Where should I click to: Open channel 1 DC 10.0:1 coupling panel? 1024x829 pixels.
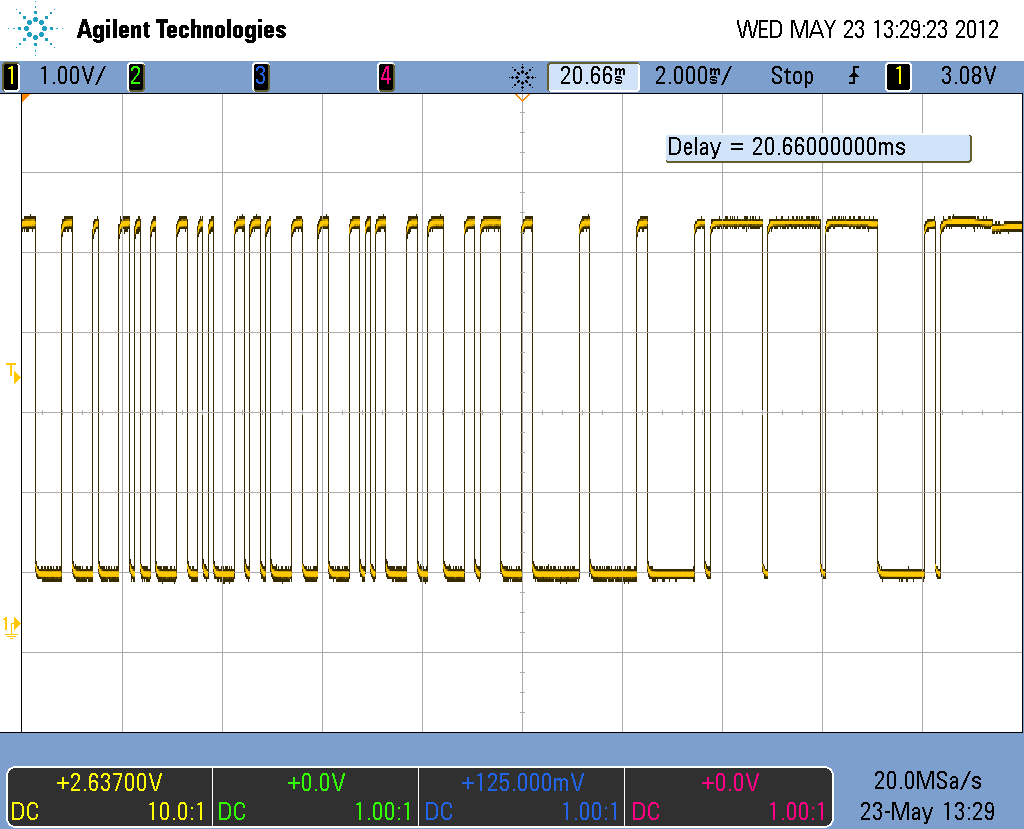(x=109, y=797)
